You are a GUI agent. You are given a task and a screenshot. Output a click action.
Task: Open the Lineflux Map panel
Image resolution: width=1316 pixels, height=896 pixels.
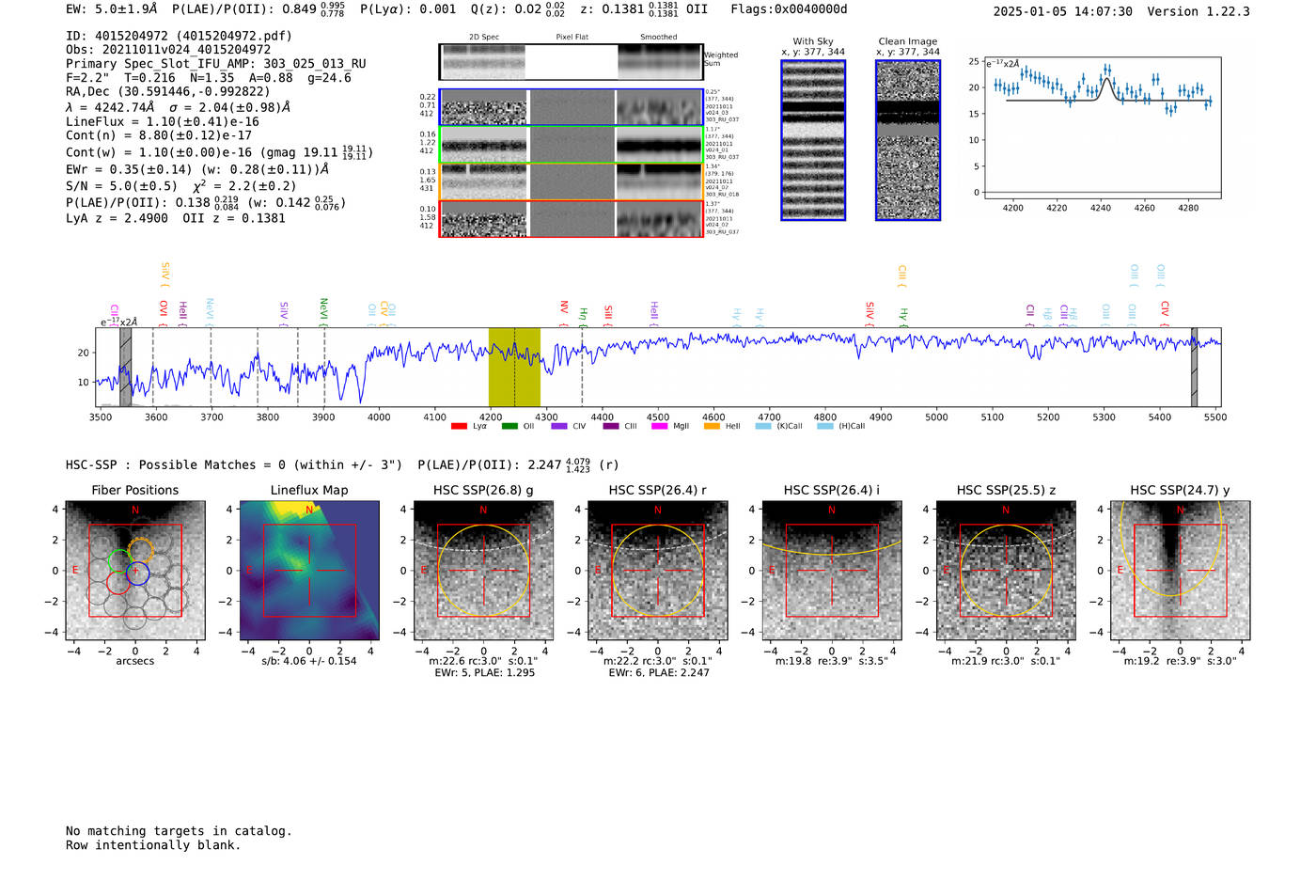[309, 571]
